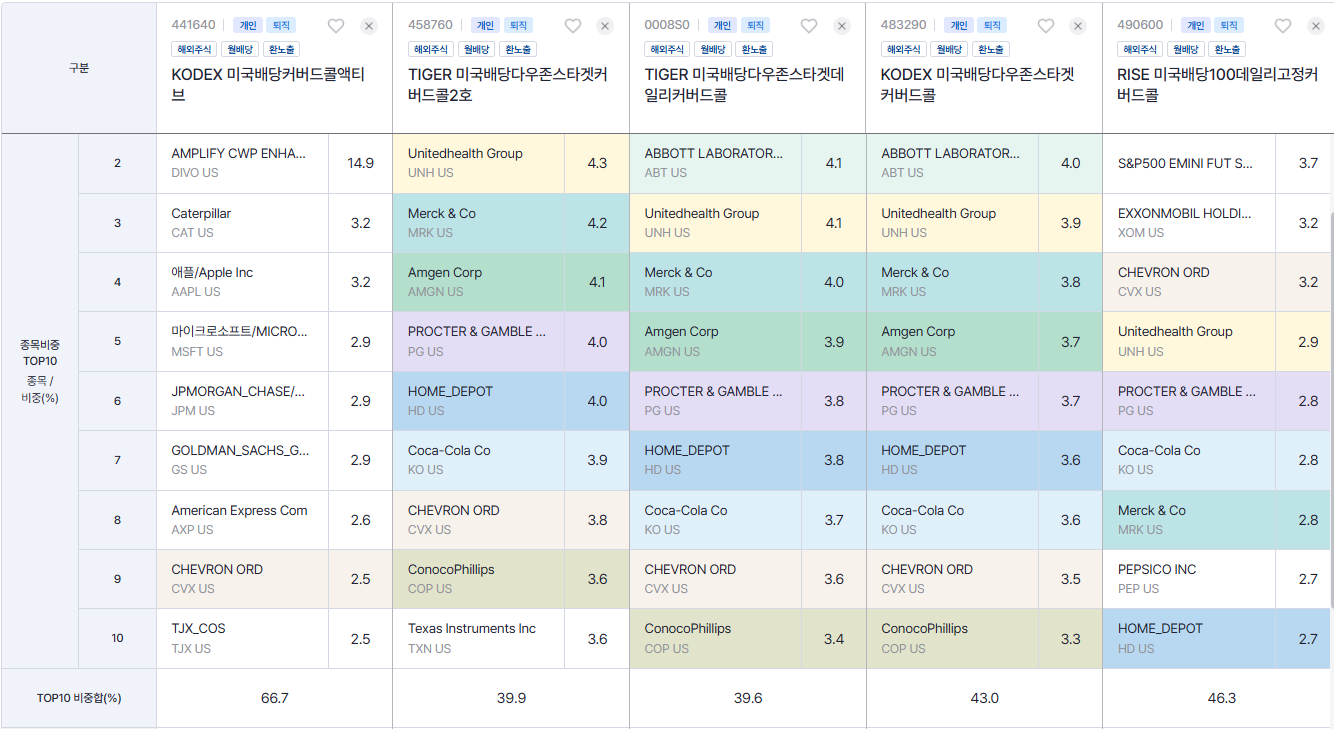
Task: Select ETF code 441640
Action: pyautogui.click(x=194, y=25)
